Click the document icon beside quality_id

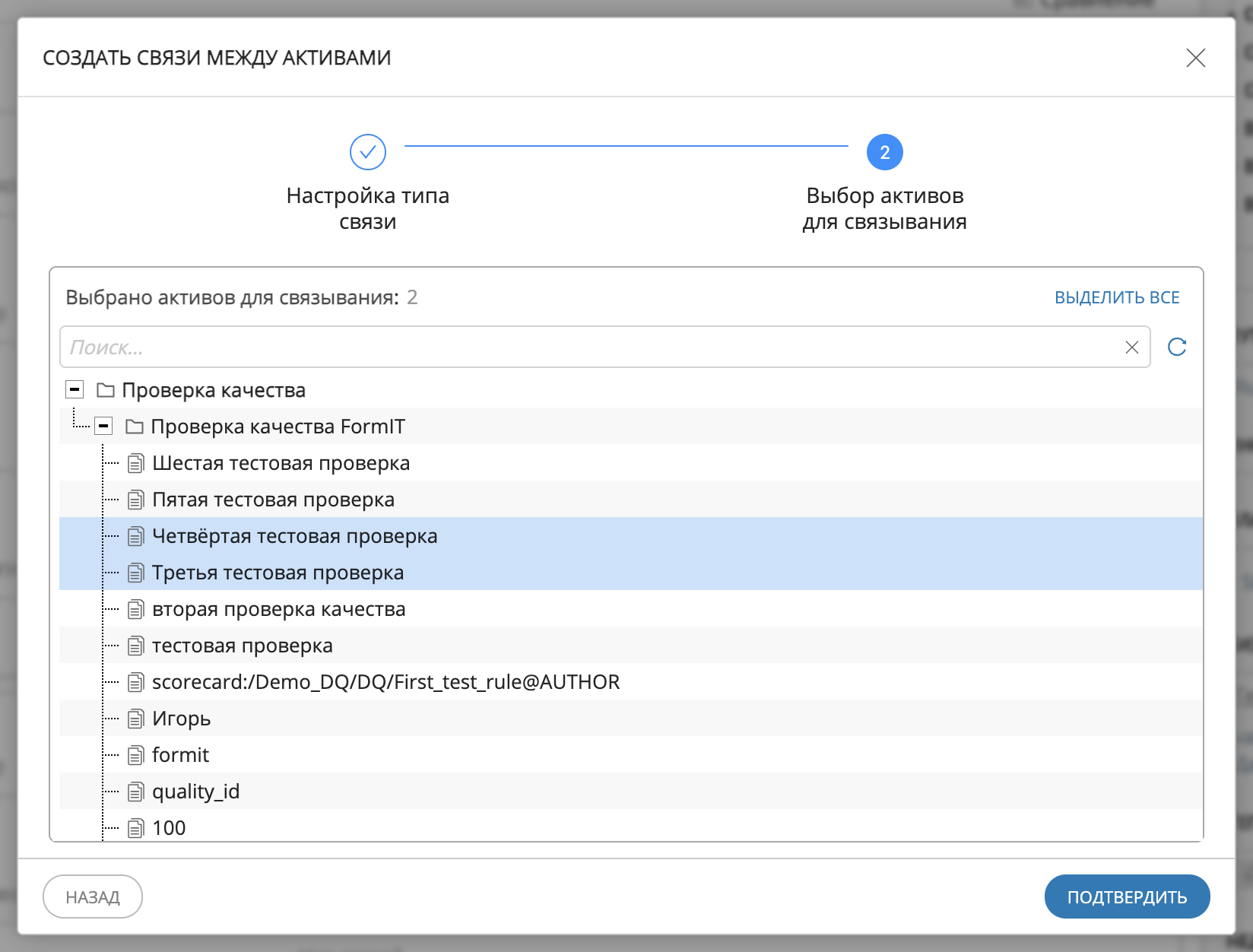point(136,791)
